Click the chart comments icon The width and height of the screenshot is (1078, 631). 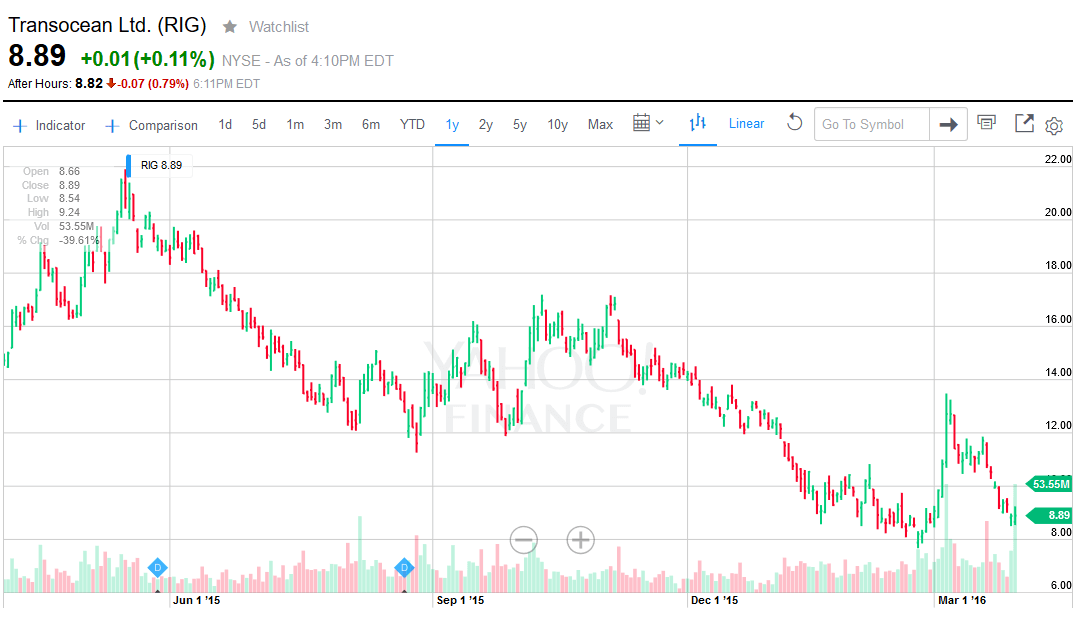(986, 123)
